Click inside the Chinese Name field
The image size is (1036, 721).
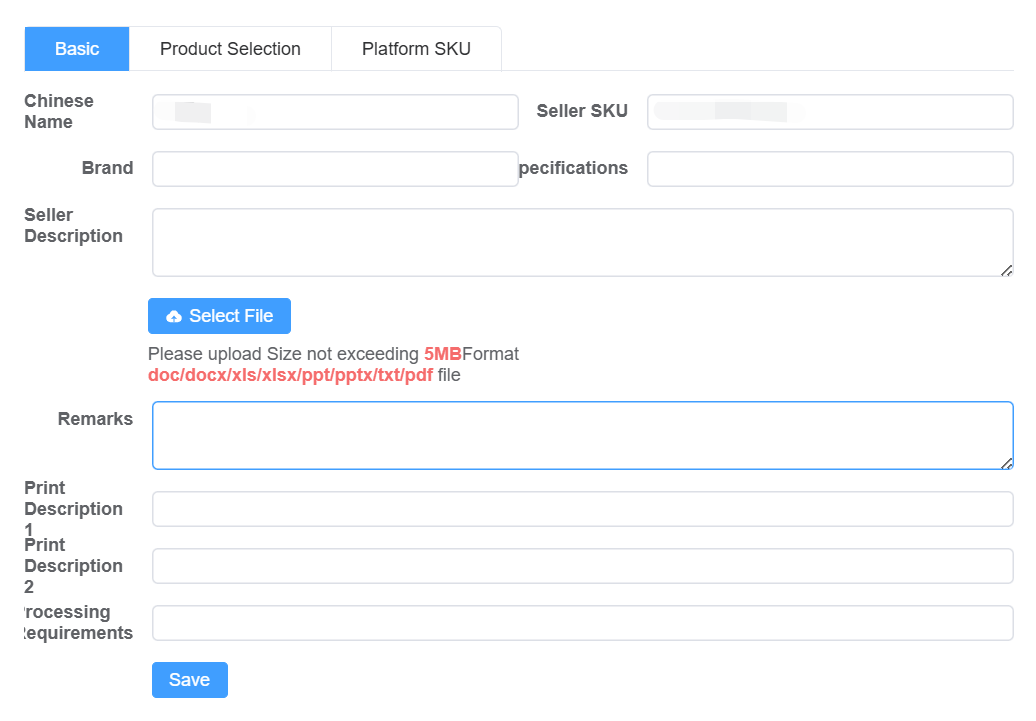(334, 111)
